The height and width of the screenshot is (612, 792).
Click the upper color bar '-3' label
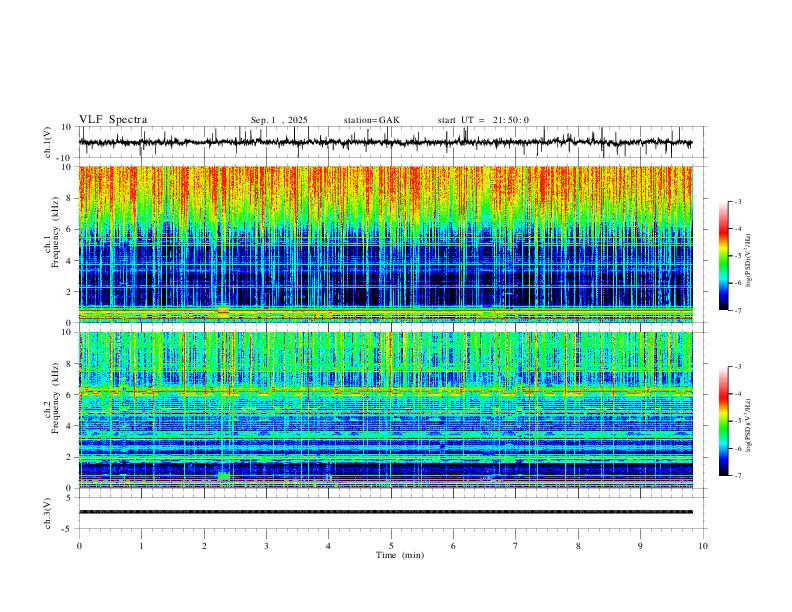pyautogui.click(x=737, y=201)
